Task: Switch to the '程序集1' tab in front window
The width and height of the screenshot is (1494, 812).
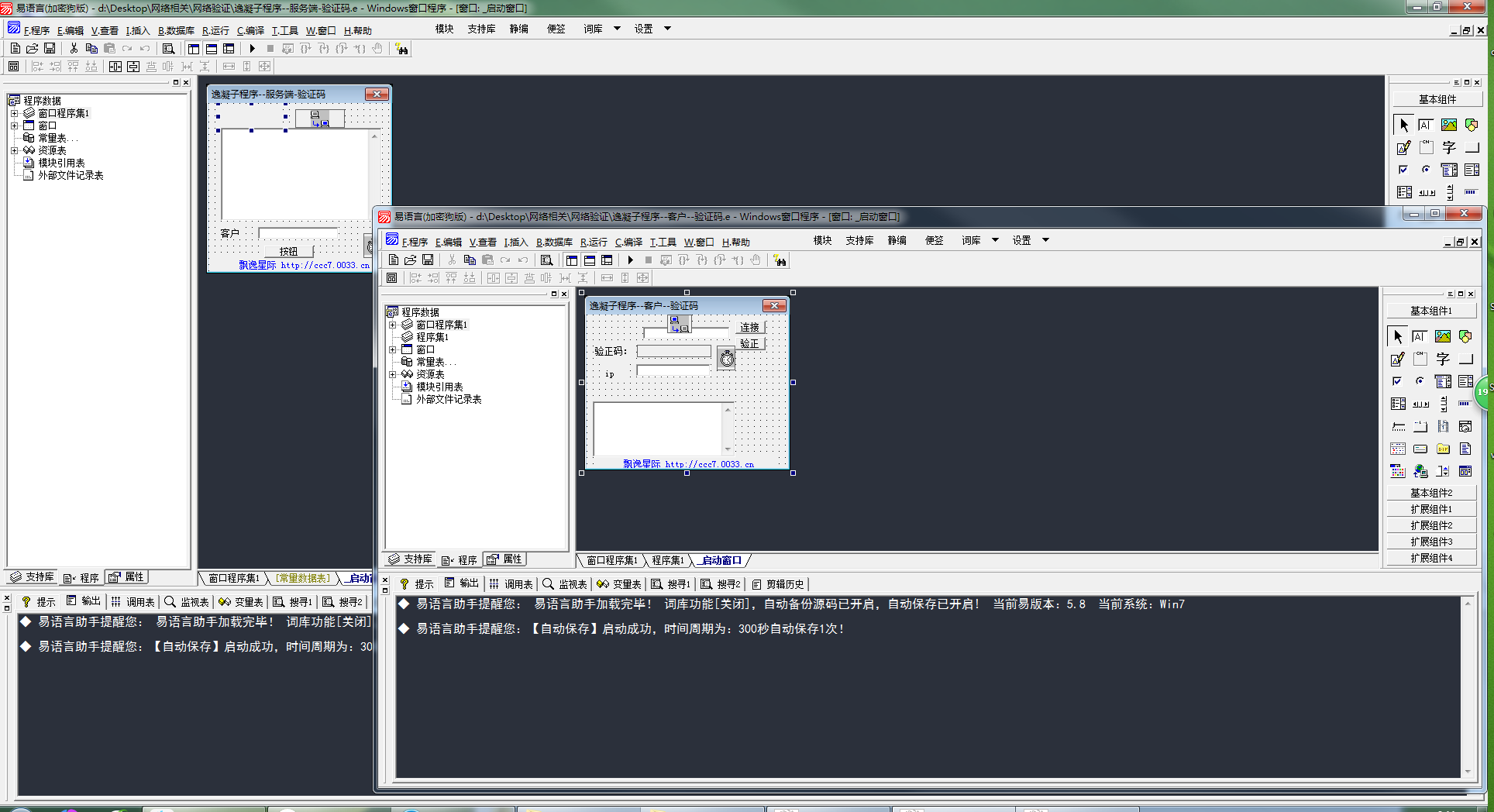Action: [x=667, y=560]
